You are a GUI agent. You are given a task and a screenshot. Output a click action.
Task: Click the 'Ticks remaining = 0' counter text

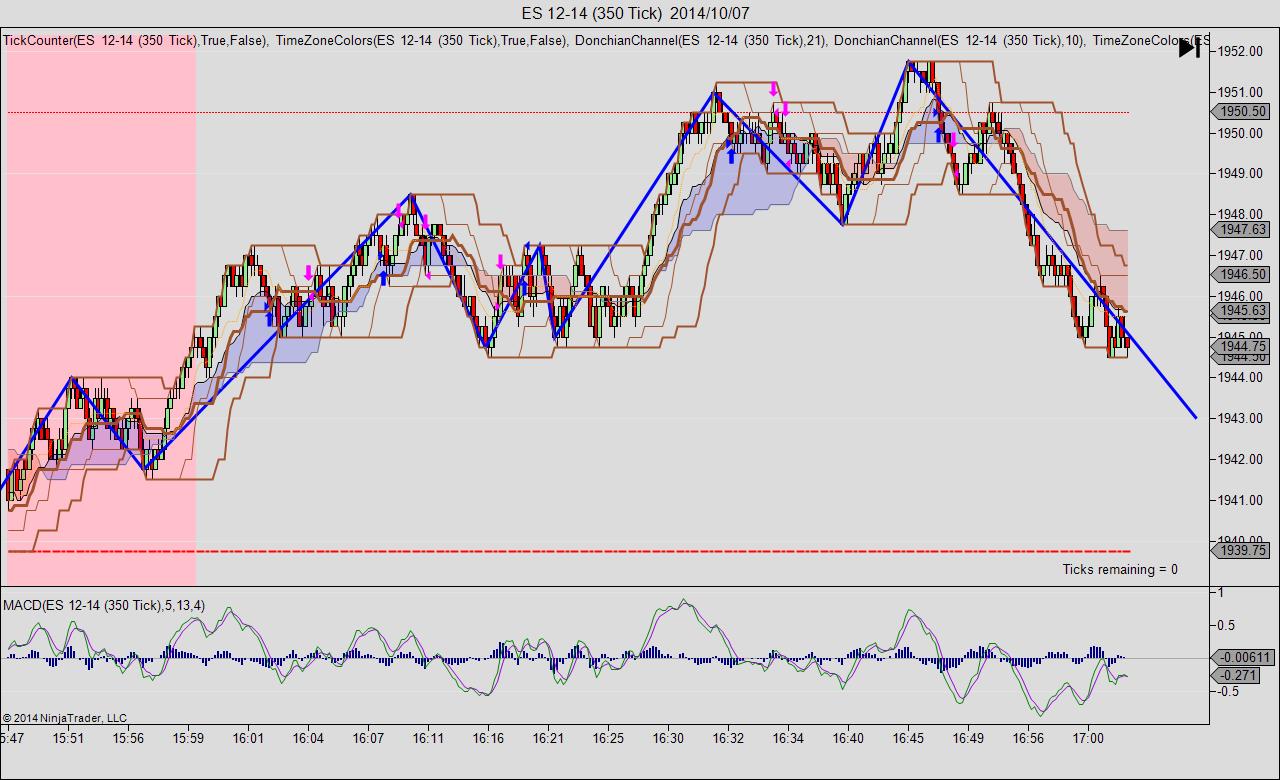[x=1120, y=569]
